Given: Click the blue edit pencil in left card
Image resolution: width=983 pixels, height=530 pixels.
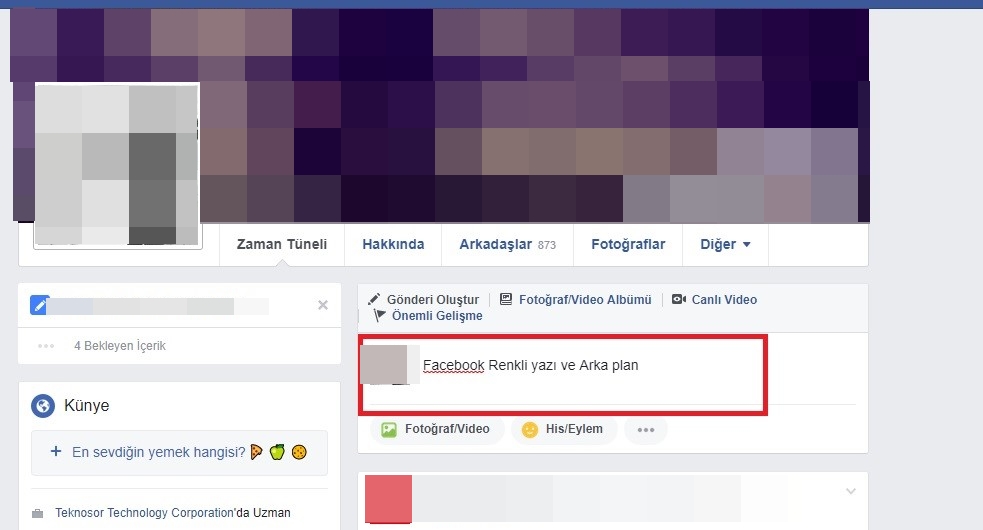Looking at the screenshot, I should (x=39, y=305).
